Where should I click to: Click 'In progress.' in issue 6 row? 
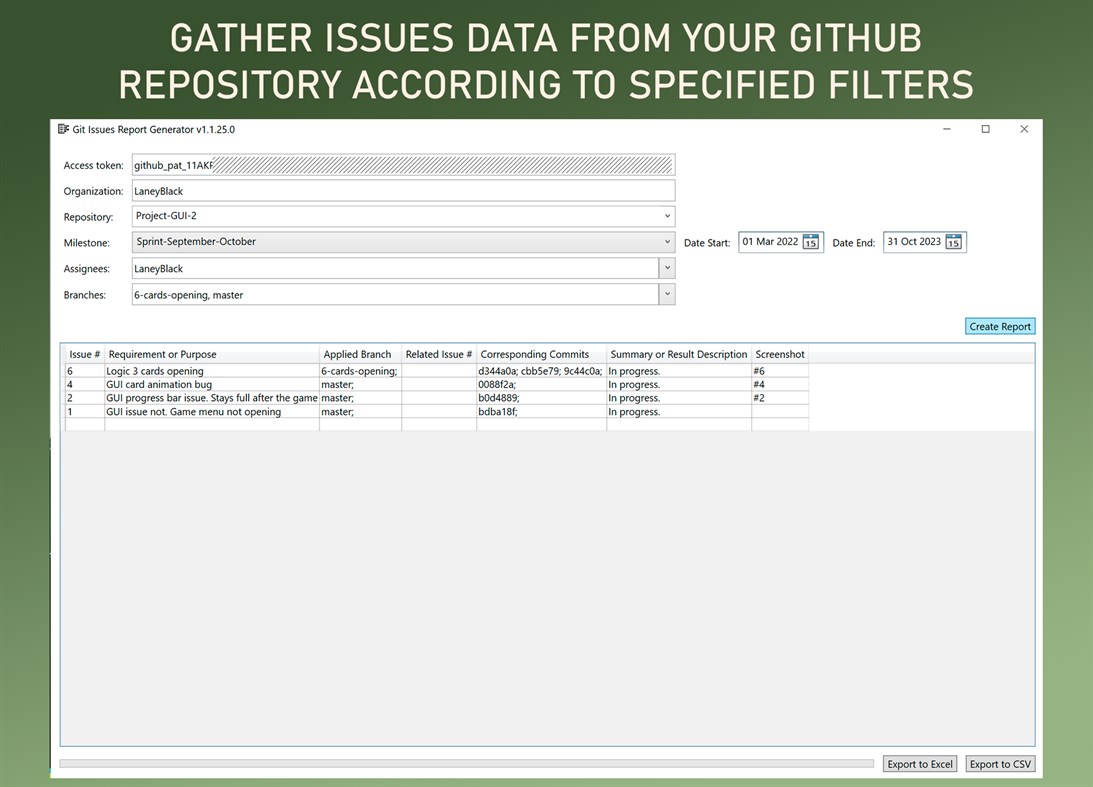679,371
